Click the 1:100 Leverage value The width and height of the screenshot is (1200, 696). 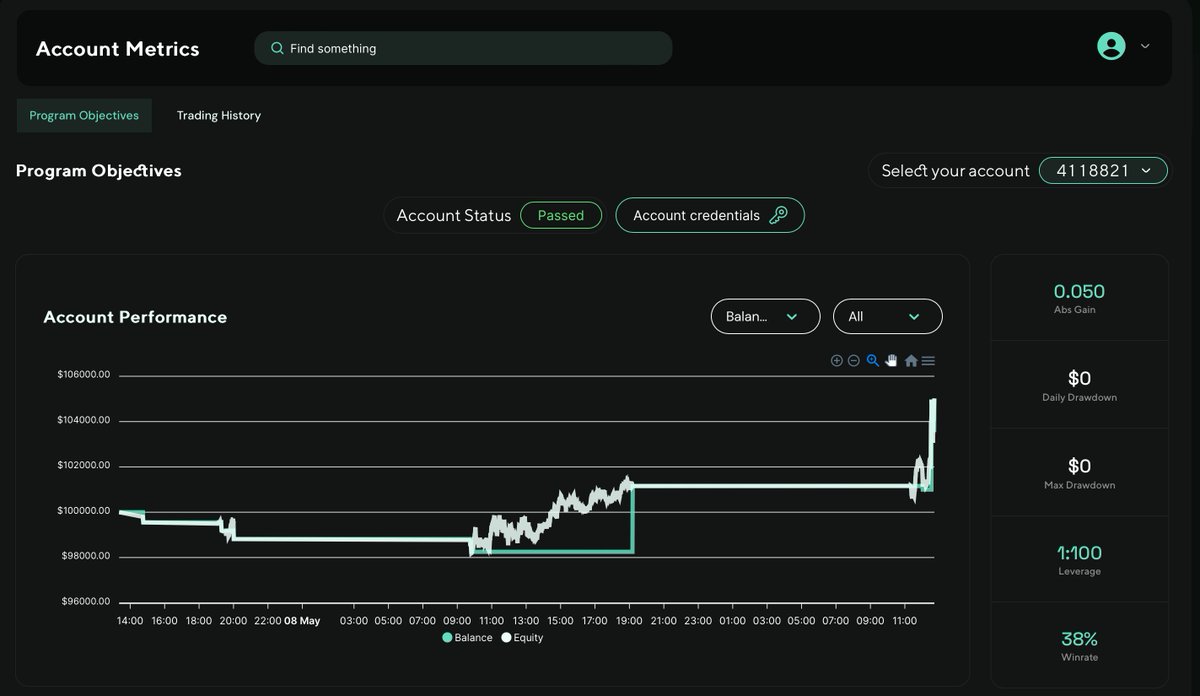(x=1079, y=553)
